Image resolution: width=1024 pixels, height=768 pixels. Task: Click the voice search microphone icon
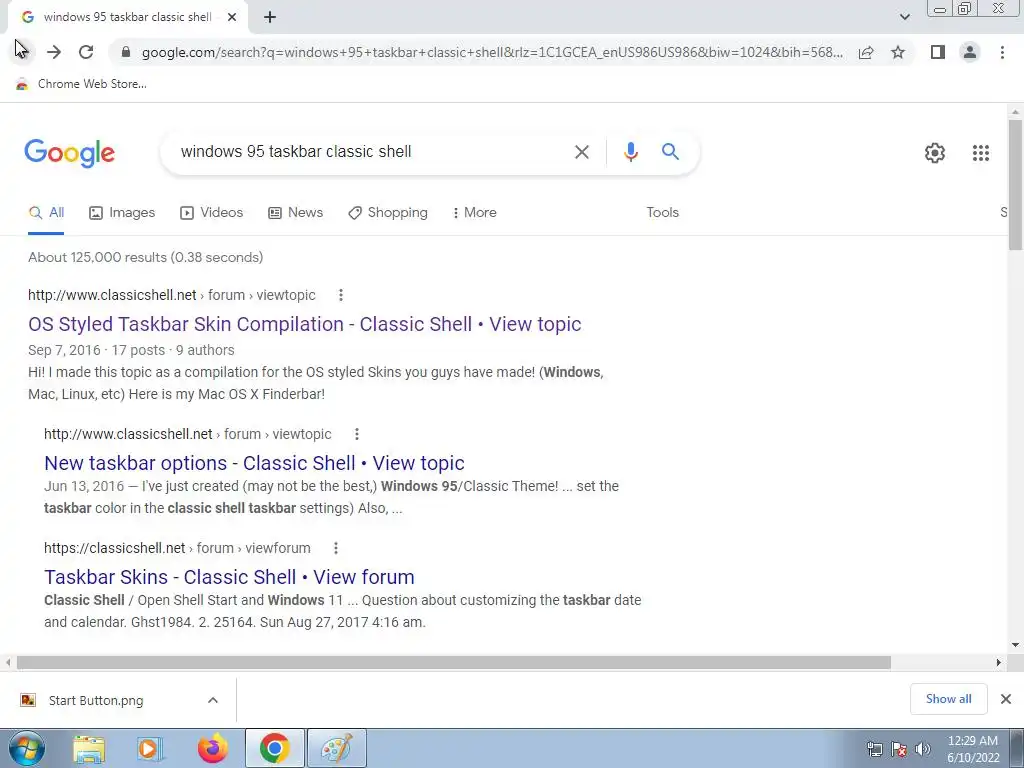click(630, 152)
